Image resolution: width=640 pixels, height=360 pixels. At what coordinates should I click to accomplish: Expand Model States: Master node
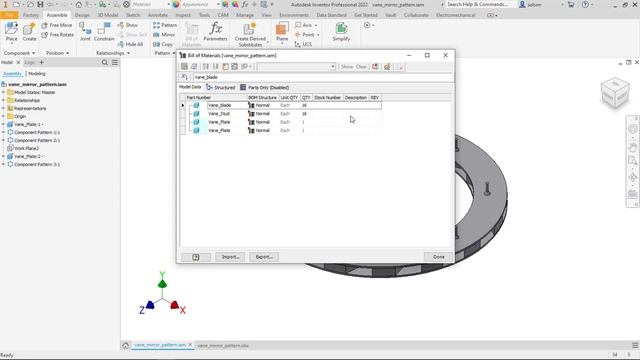click(x=4, y=92)
